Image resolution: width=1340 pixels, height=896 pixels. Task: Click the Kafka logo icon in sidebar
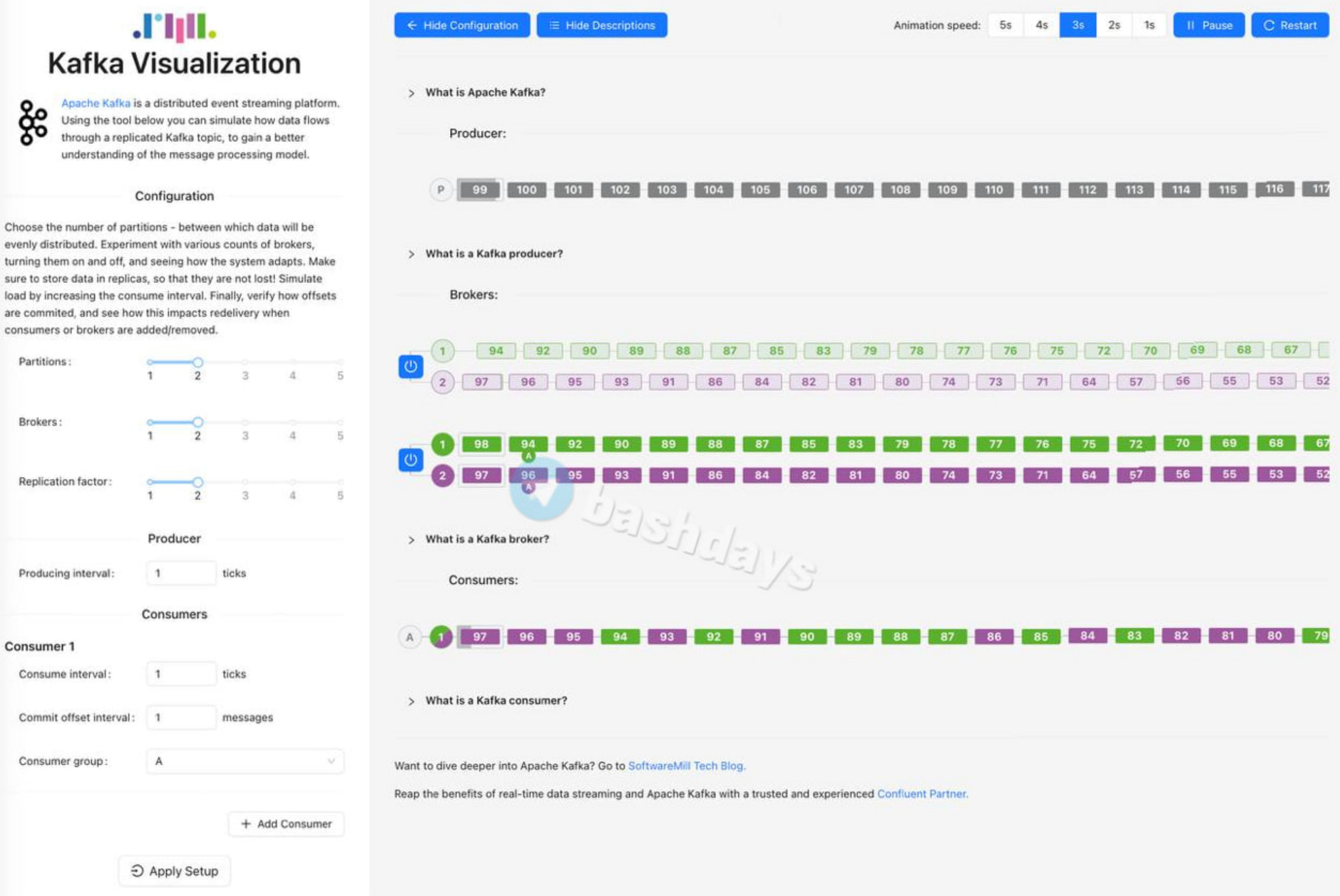pyautogui.click(x=33, y=123)
